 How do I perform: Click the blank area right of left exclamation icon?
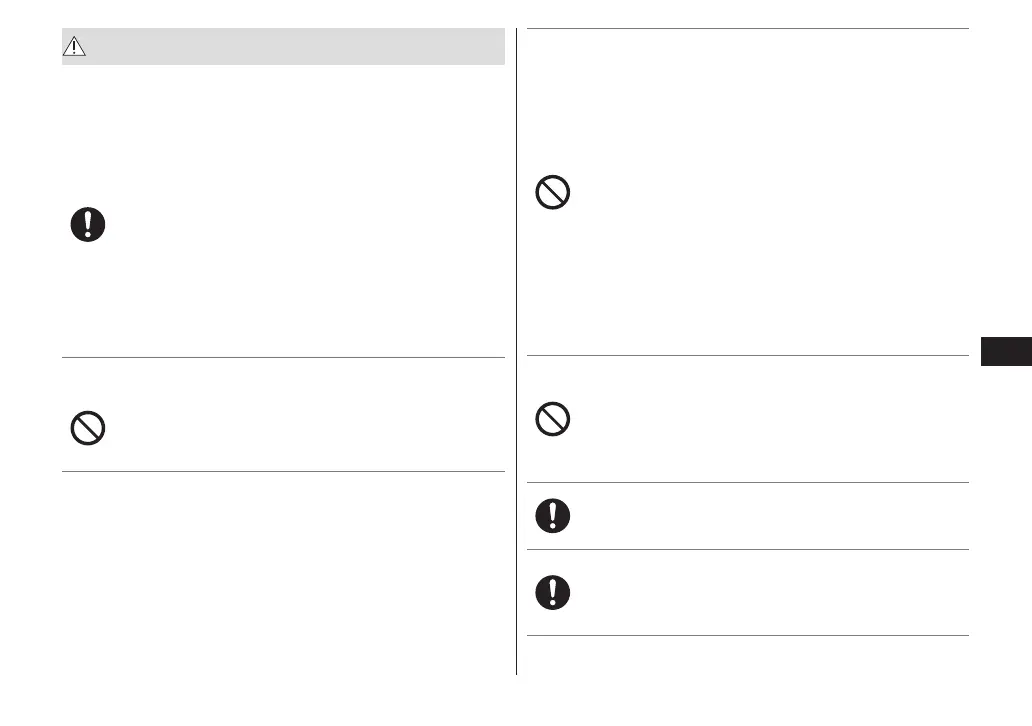pyautogui.click(x=300, y=225)
